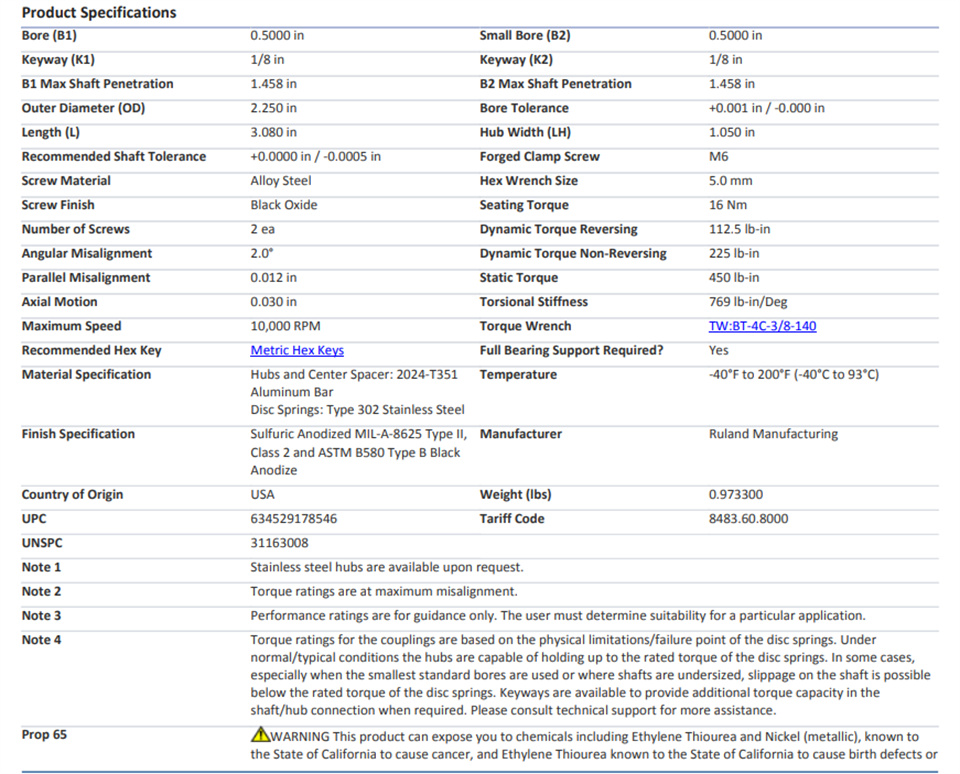Click the Temperature range value
Viewport: 960px width, 774px height.
tap(793, 375)
